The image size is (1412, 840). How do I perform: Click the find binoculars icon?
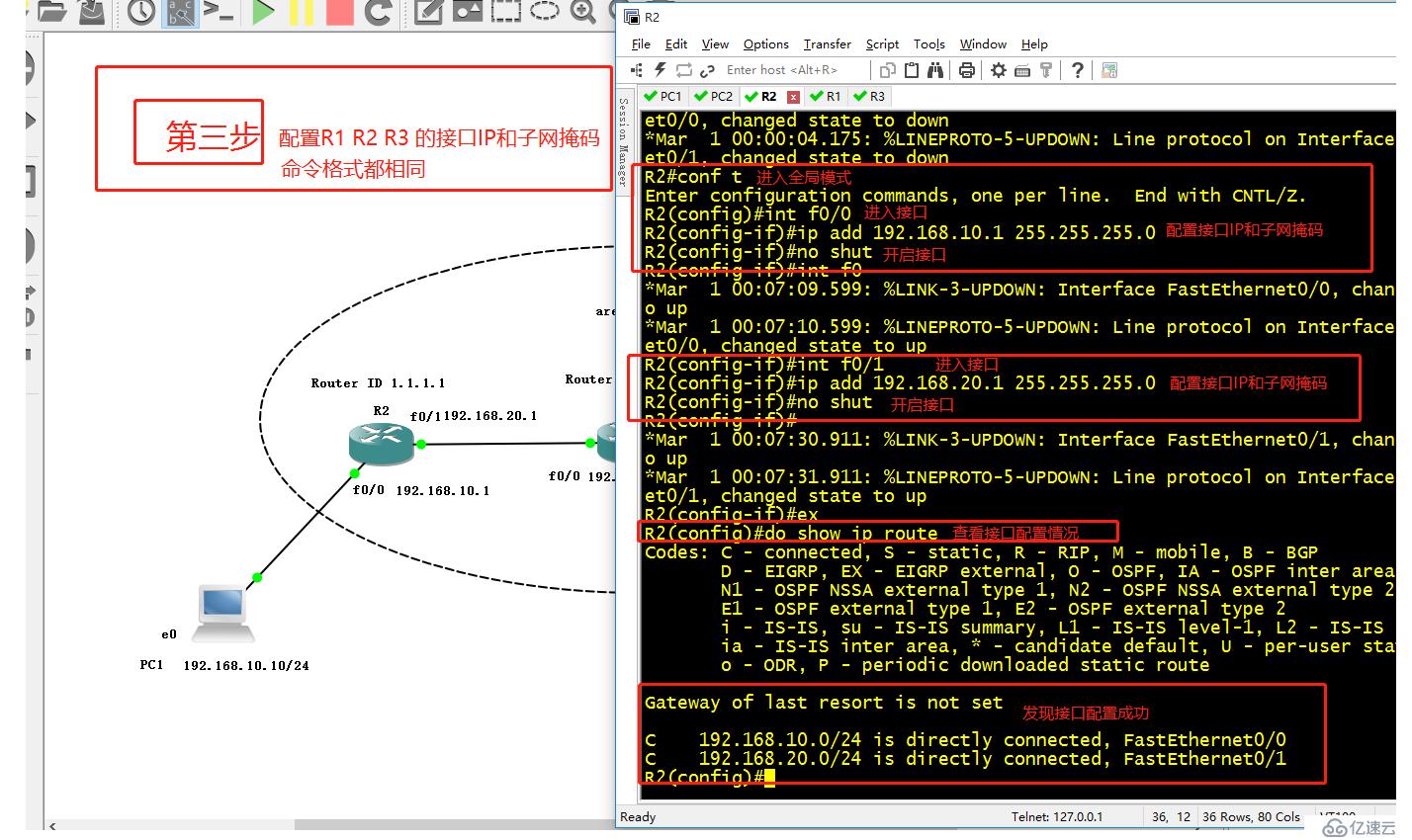pyautogui.click(x=935, y=70)
